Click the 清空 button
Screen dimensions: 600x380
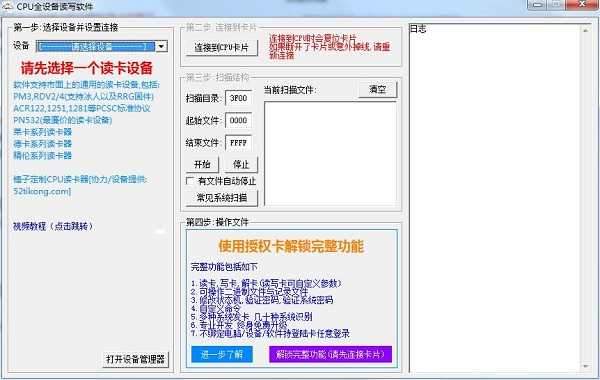pyautogui.click(x=377, y=90)
